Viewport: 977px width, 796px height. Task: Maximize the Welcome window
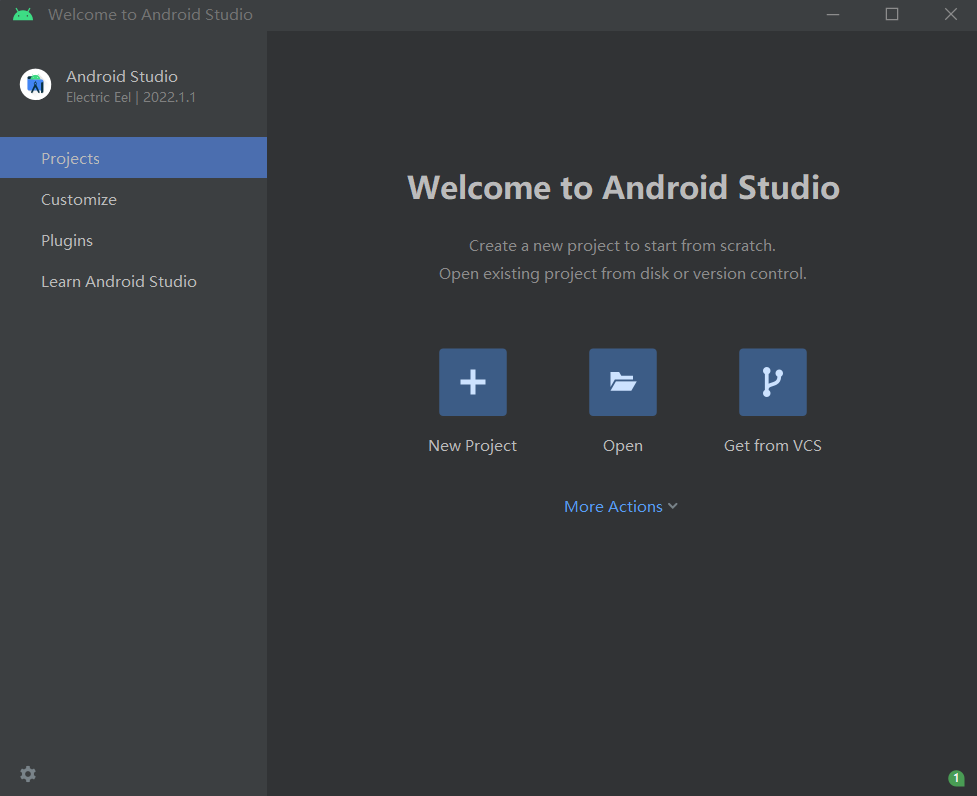coord(892,14)
